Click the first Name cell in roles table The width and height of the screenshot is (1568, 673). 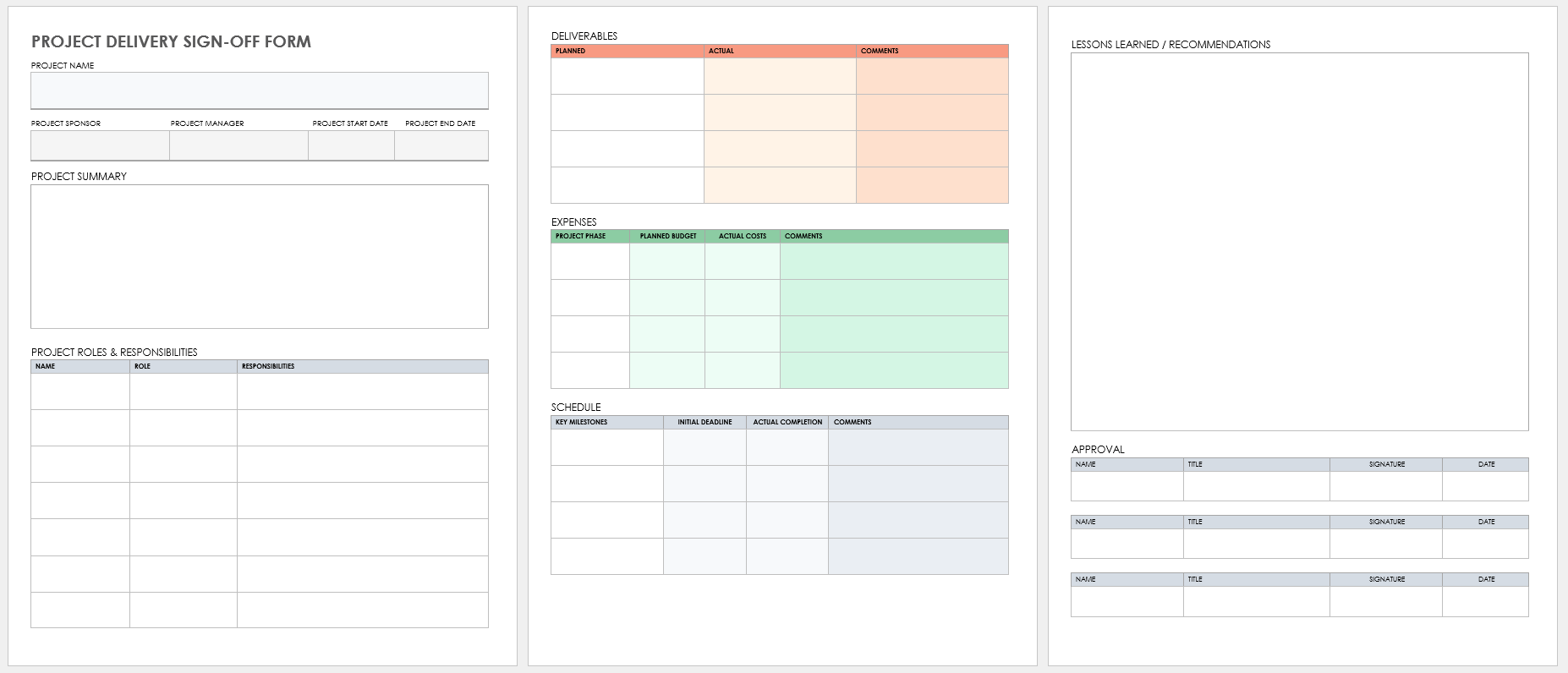[80, 391]
